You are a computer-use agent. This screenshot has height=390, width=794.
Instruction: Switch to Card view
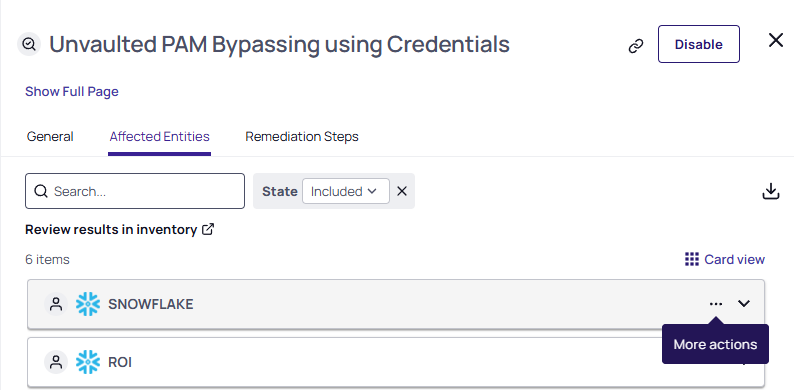coord(725,259)
